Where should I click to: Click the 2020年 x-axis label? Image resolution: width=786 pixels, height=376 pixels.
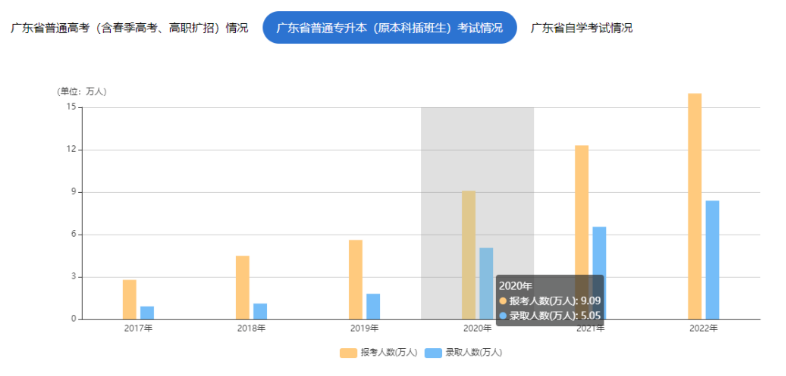(477, 328)
